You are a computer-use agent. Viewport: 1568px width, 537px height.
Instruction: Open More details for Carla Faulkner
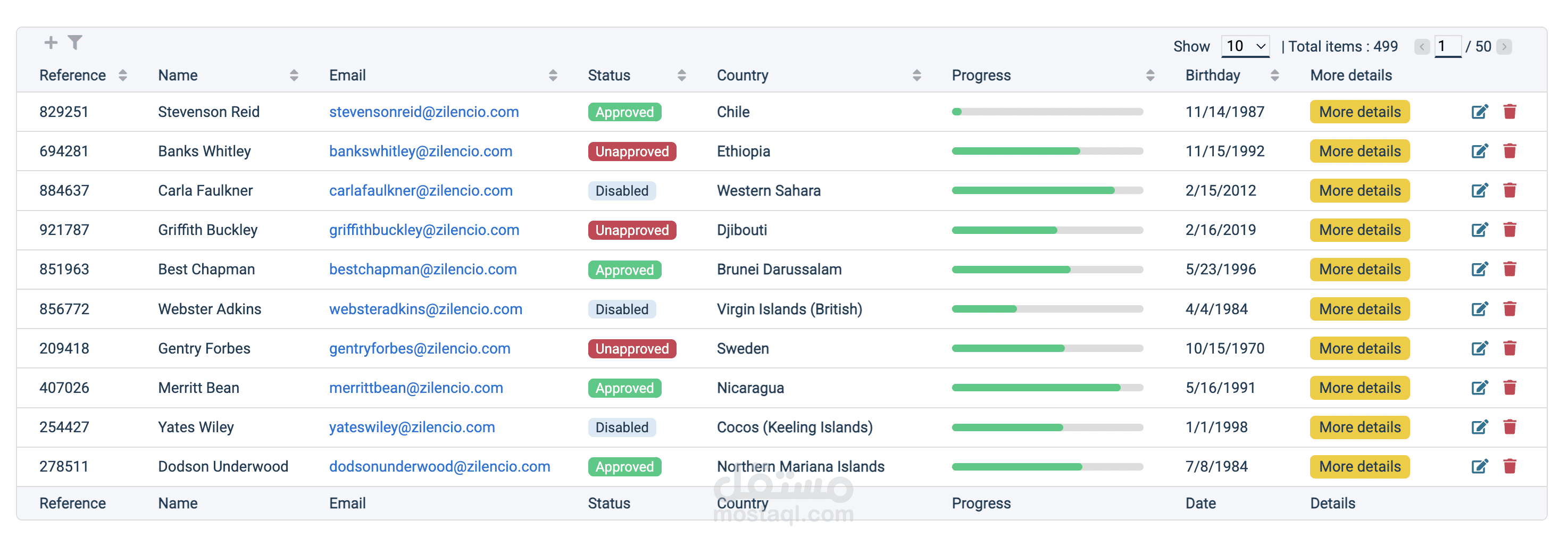pyautogui.click(x=1359, y=191)
